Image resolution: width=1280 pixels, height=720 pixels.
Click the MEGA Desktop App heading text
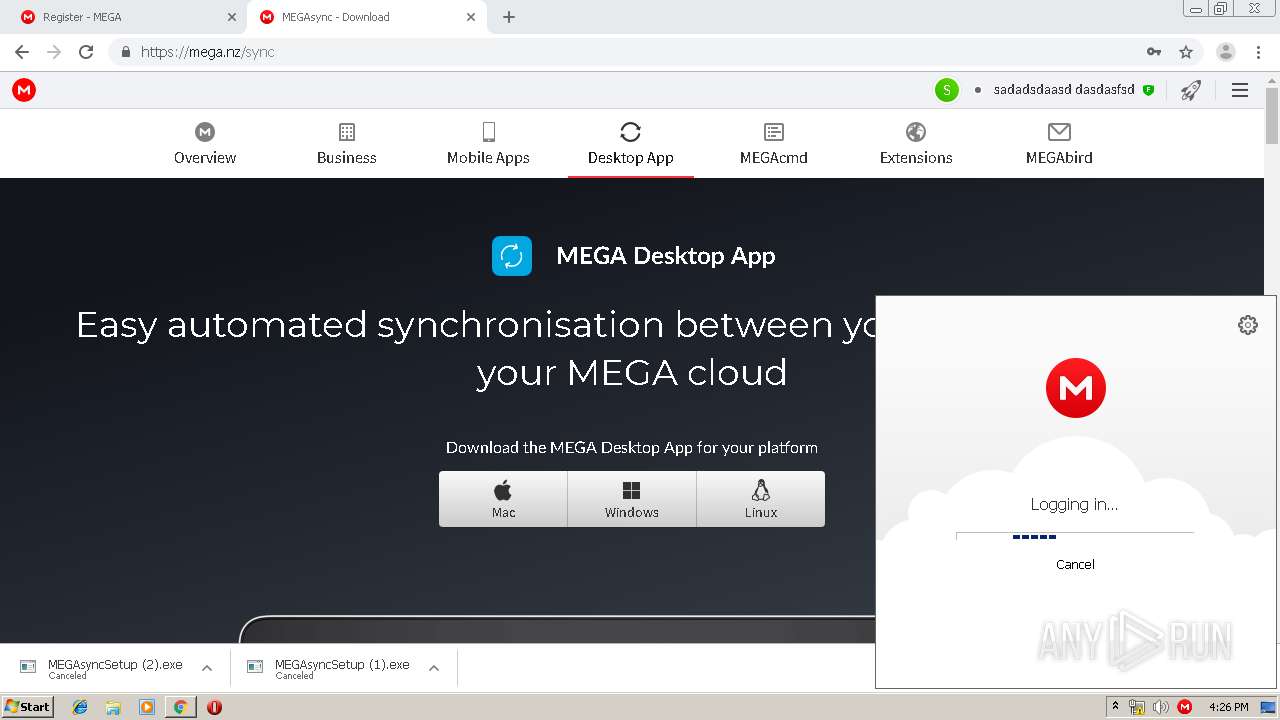[666, 256]
